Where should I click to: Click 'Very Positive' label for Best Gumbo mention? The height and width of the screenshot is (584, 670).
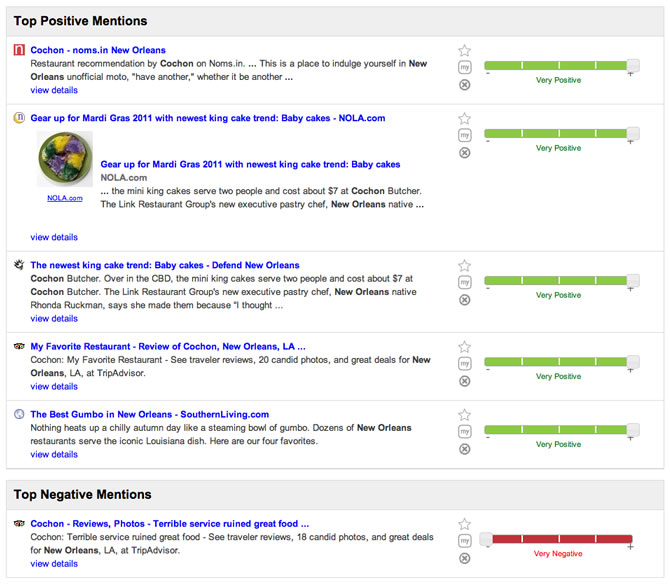pos(558,444)
